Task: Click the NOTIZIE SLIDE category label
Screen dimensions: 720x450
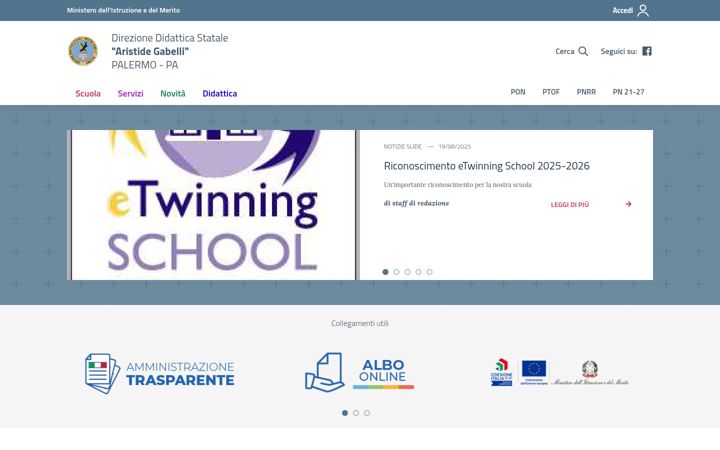Action: pos(402,146)
